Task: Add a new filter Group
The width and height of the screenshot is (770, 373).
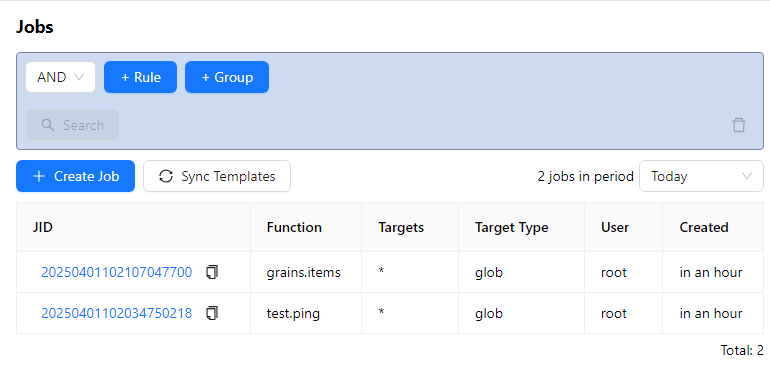Action: 227,77
